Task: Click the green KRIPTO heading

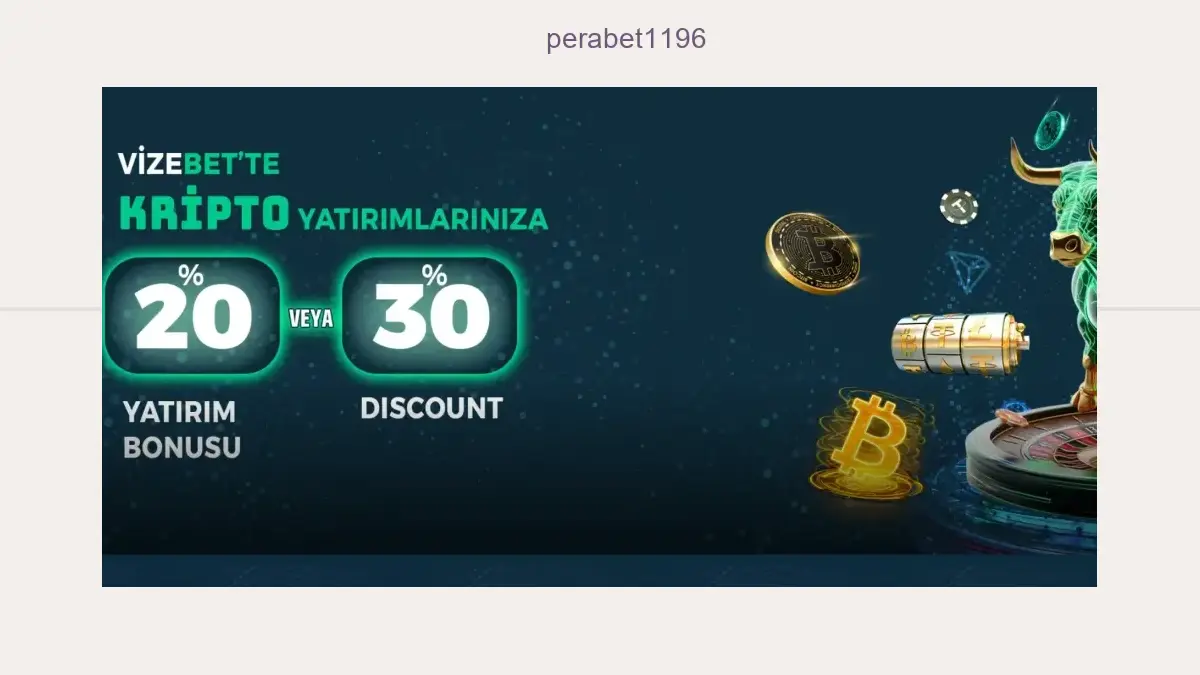Action: pyautogui.click(x=204, y=213)
